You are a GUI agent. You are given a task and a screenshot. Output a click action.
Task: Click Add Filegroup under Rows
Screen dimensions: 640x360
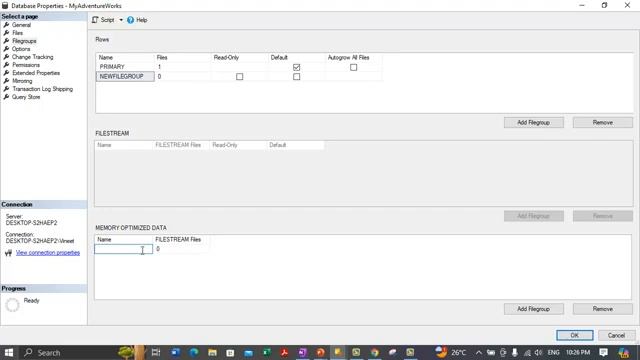[533, 122]
